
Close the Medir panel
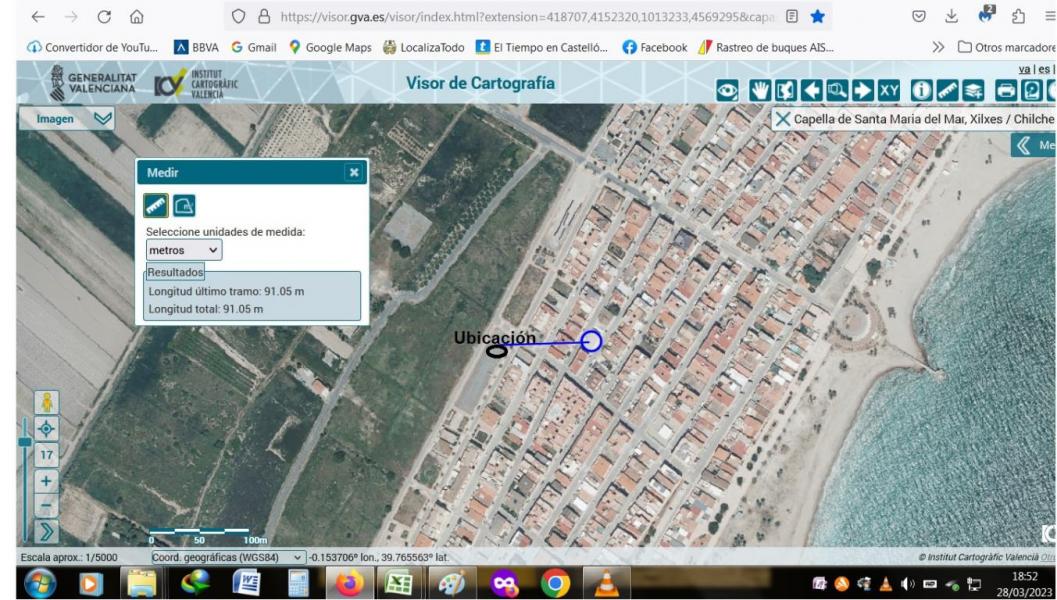tap(353, 173)
